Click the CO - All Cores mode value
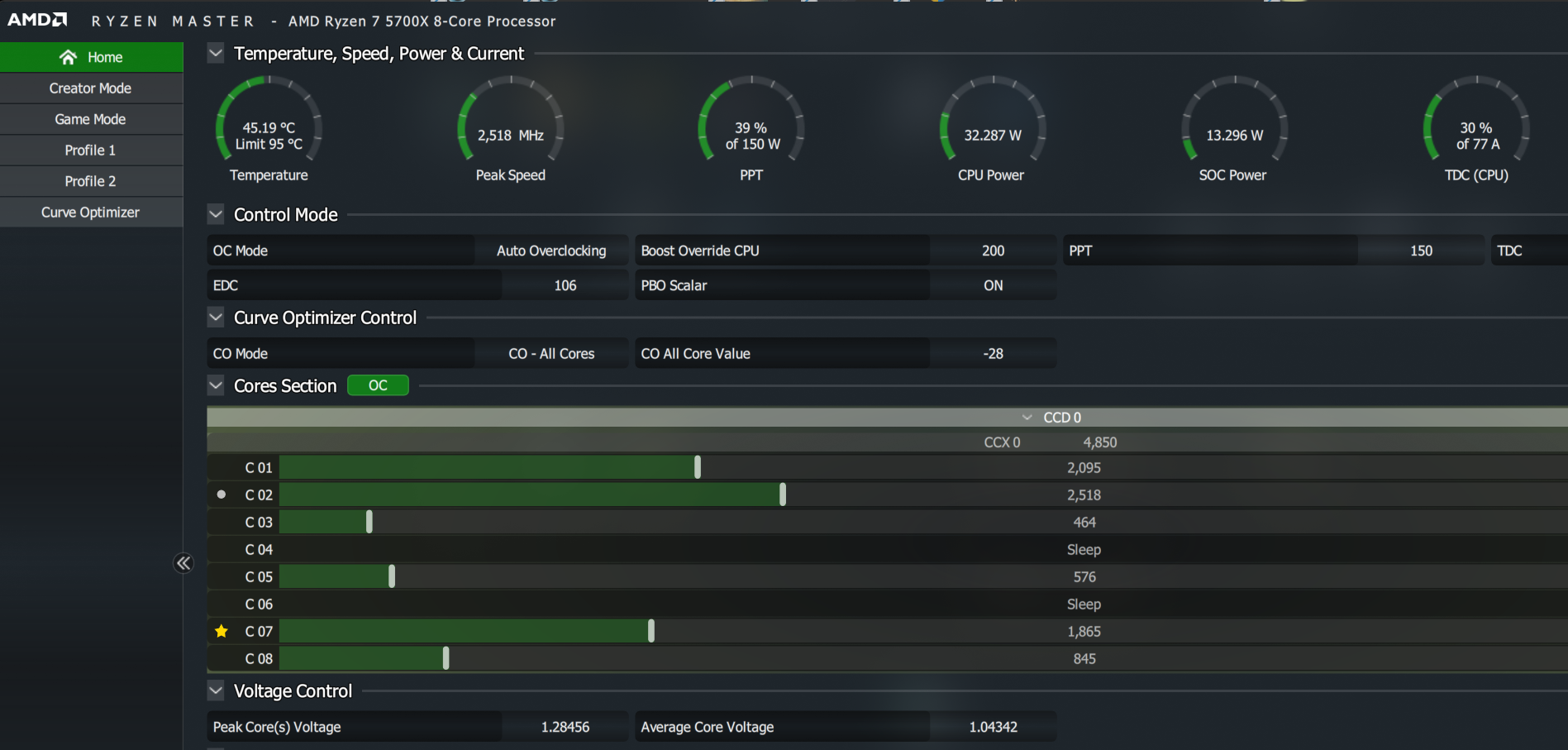The image size is (1568, 750). 551,354
